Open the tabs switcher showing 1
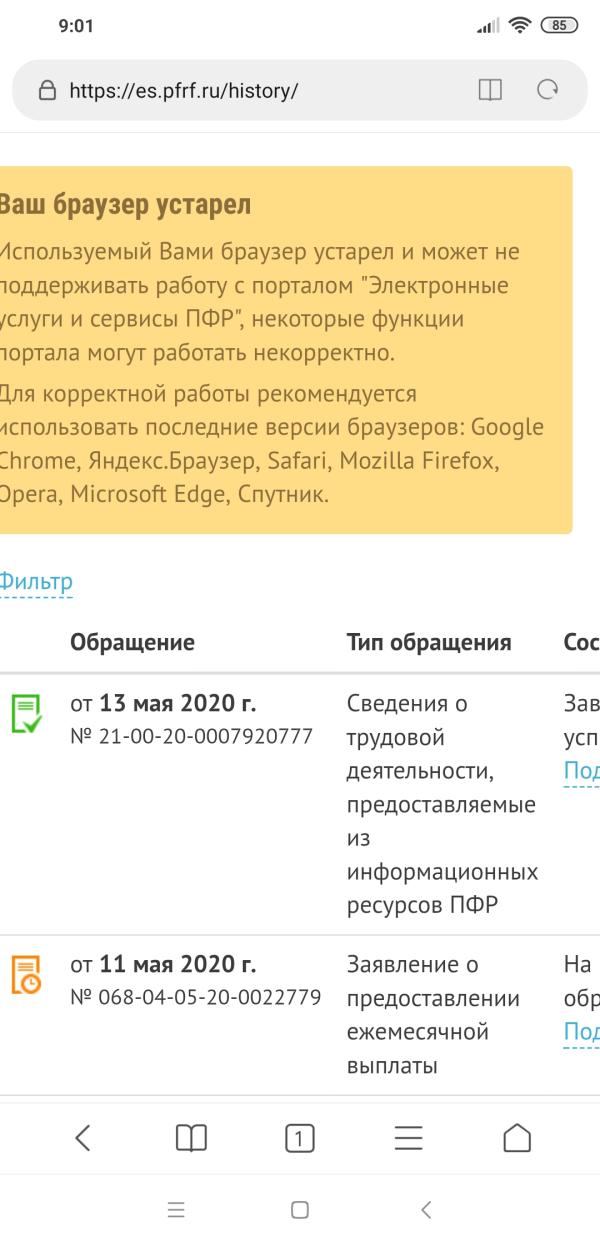Image resolution: width=600 pixels, height=1246 pixels. click(300, 1138)
